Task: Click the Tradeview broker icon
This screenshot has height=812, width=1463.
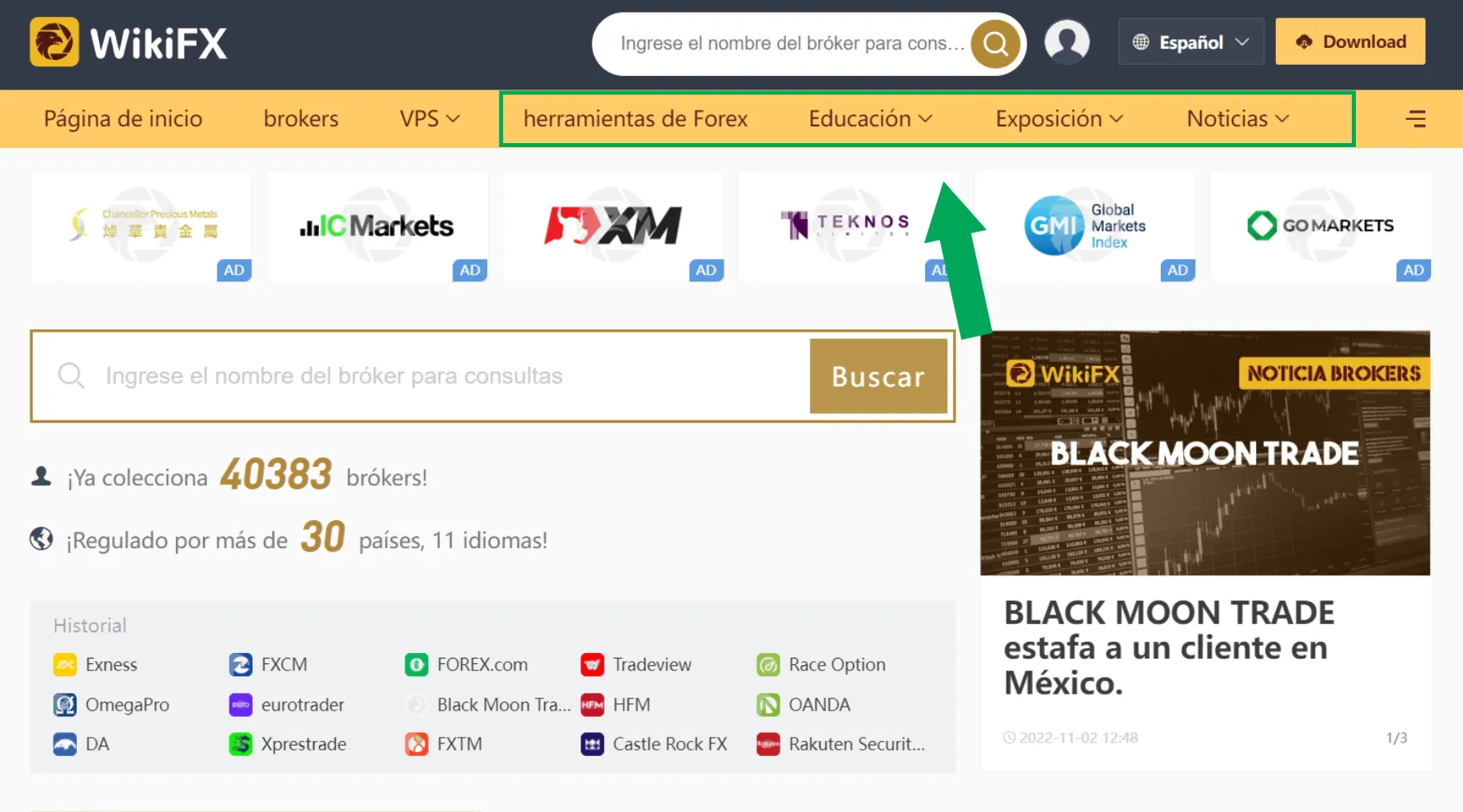Action: [592, 664]
